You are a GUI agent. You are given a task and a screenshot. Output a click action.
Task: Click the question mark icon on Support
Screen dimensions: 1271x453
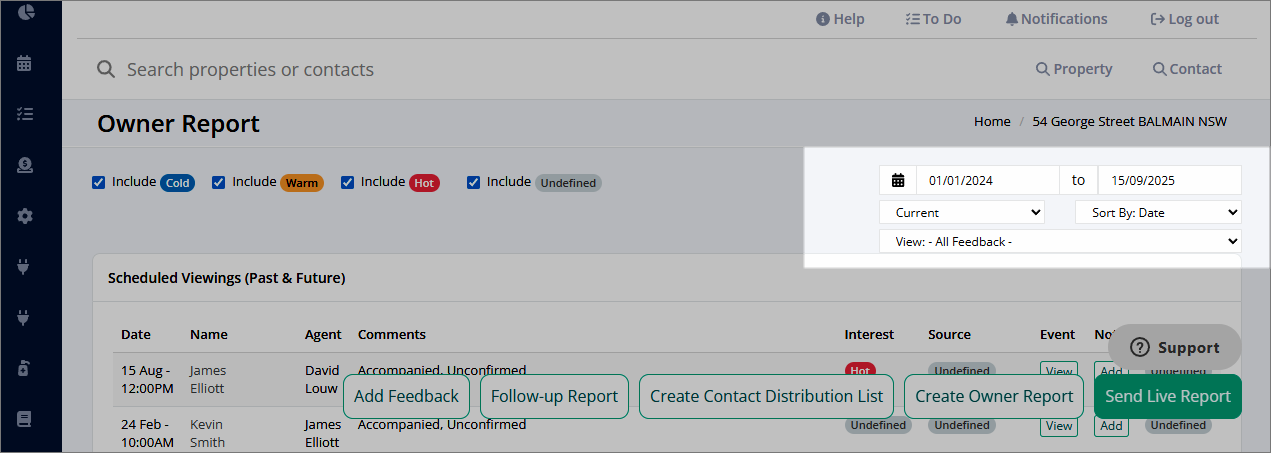(1140, 347)
